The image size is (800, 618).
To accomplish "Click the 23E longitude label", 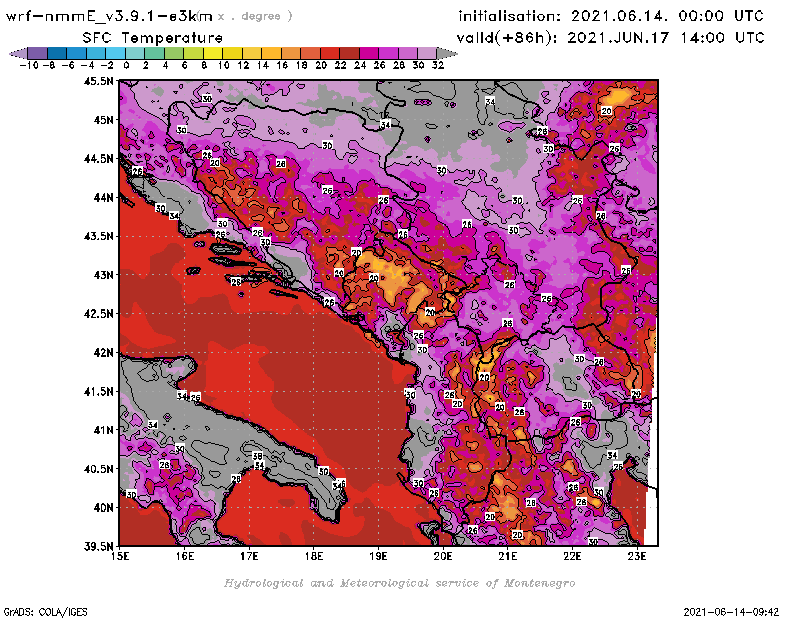I will (x=637, y=556).
